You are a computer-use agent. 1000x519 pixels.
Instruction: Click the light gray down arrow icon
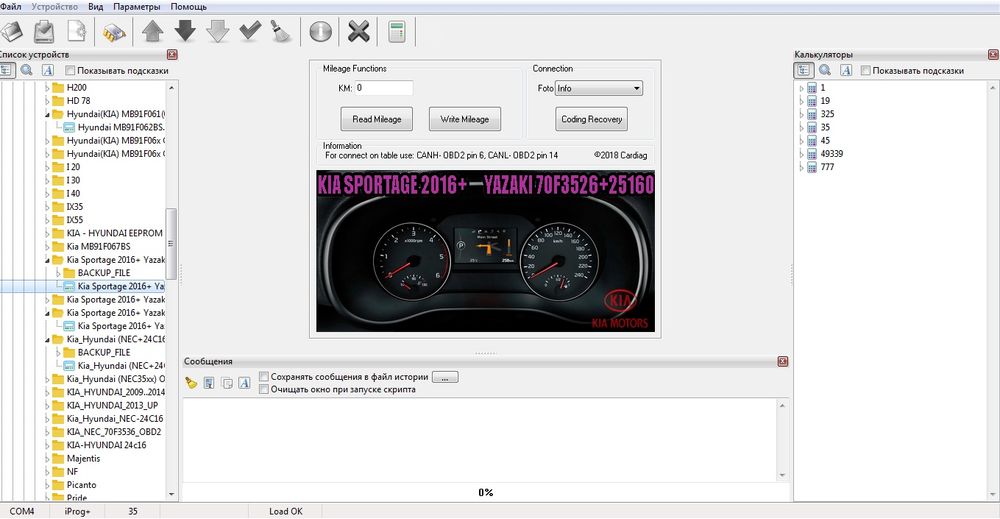tap(217, 31)
